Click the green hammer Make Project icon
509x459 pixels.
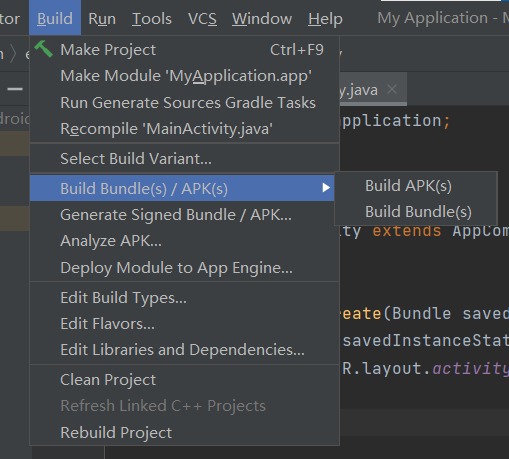pos(43,49)
